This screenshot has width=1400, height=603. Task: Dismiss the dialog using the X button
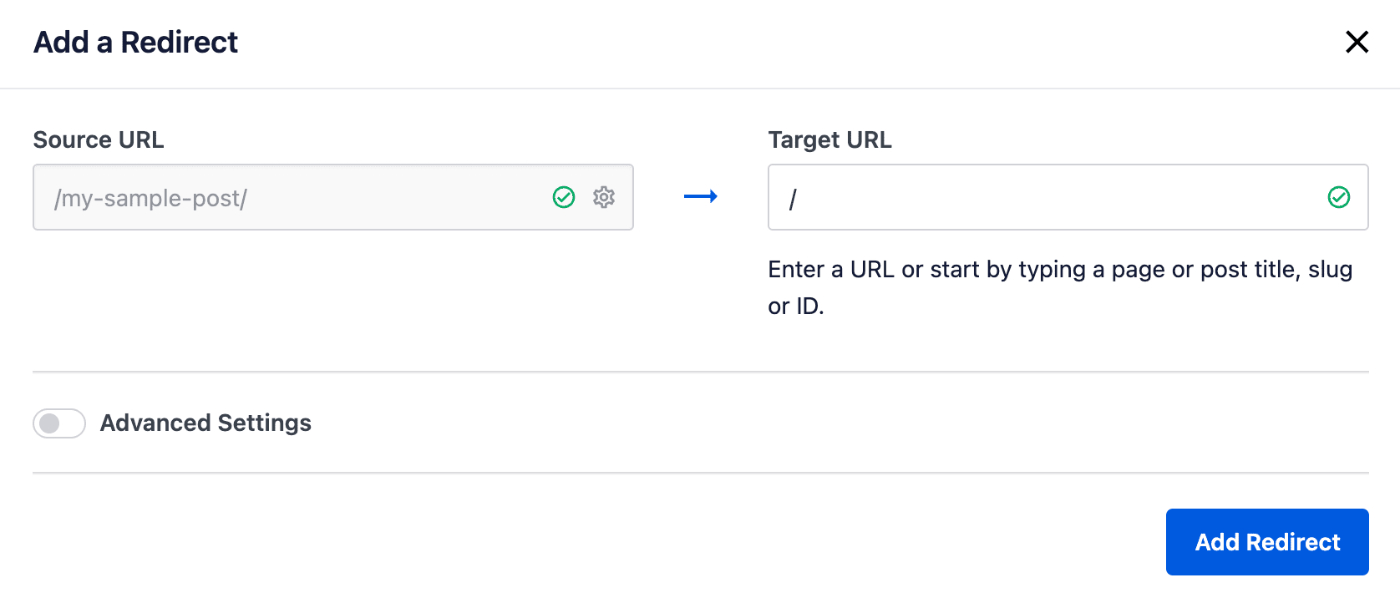[1356, 41]
